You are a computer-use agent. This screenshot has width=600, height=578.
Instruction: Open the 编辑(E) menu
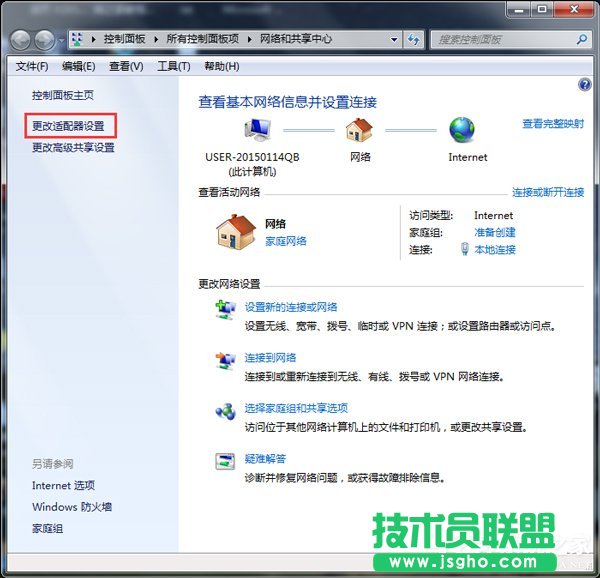pyautogui.click(x=78, y=67)
